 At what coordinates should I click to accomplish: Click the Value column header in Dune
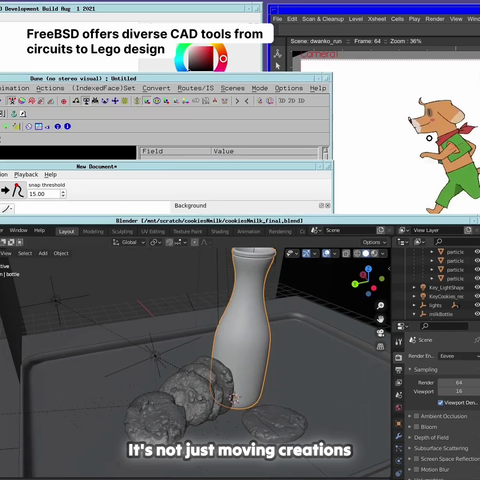click(265, 151)
